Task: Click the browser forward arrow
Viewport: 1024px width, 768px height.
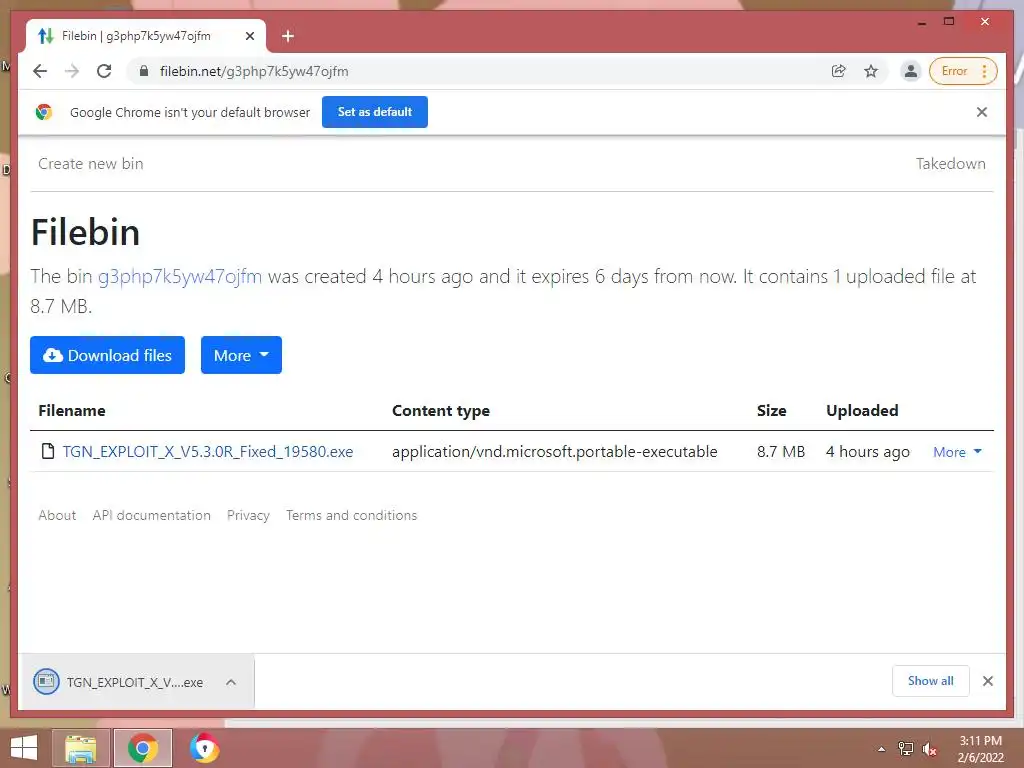Action: 72,71
